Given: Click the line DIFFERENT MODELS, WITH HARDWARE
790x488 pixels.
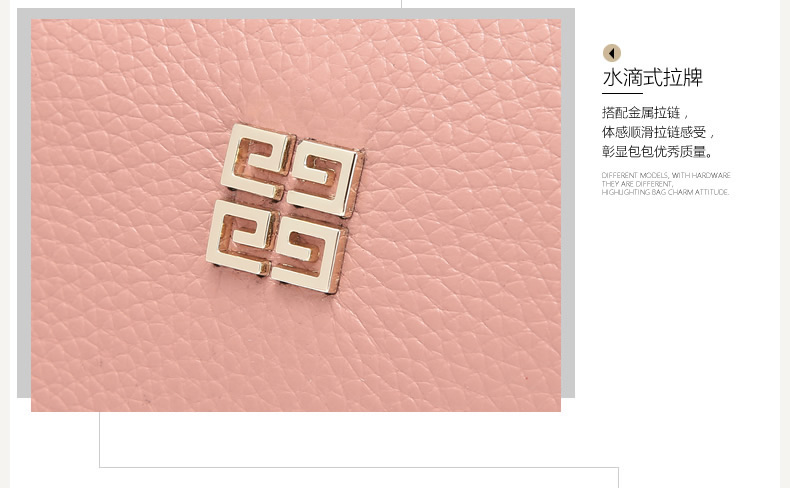Looking at the screenshot, I should coord(666,175).
